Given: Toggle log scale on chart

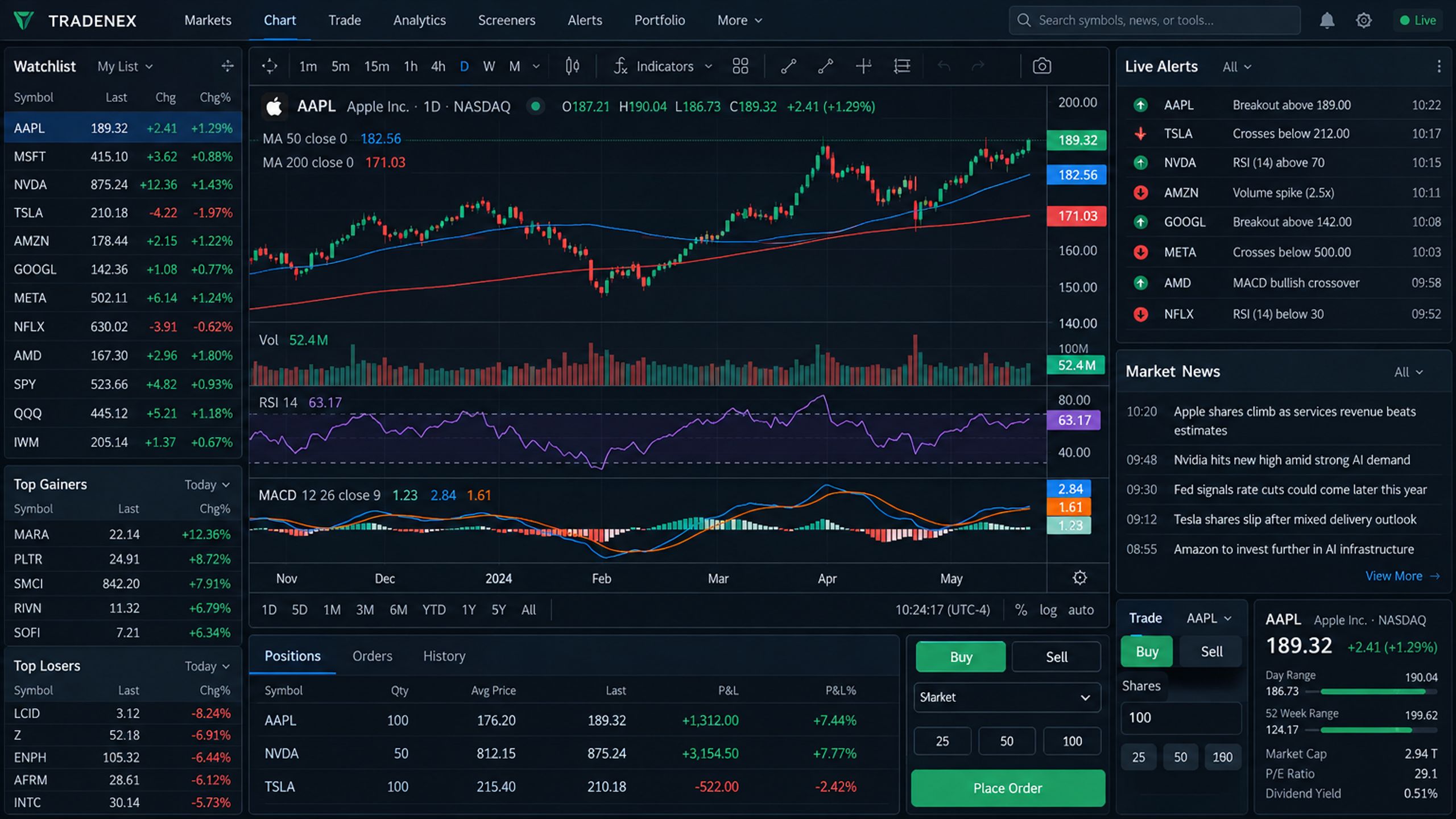Looking at the screenshot, I should click(x=1048, y=610).
